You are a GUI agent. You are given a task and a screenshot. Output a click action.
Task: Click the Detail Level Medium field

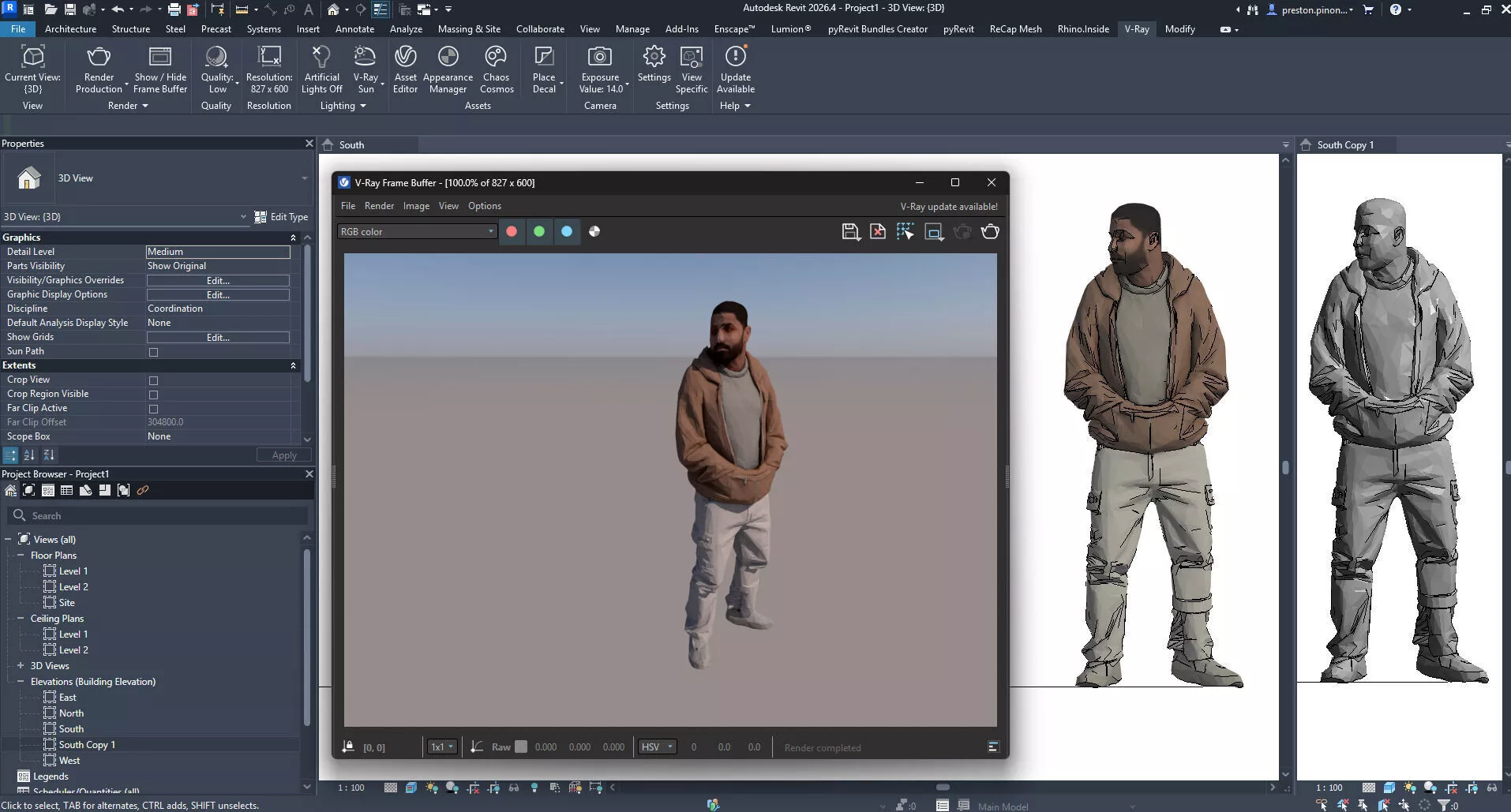point(218,252)
